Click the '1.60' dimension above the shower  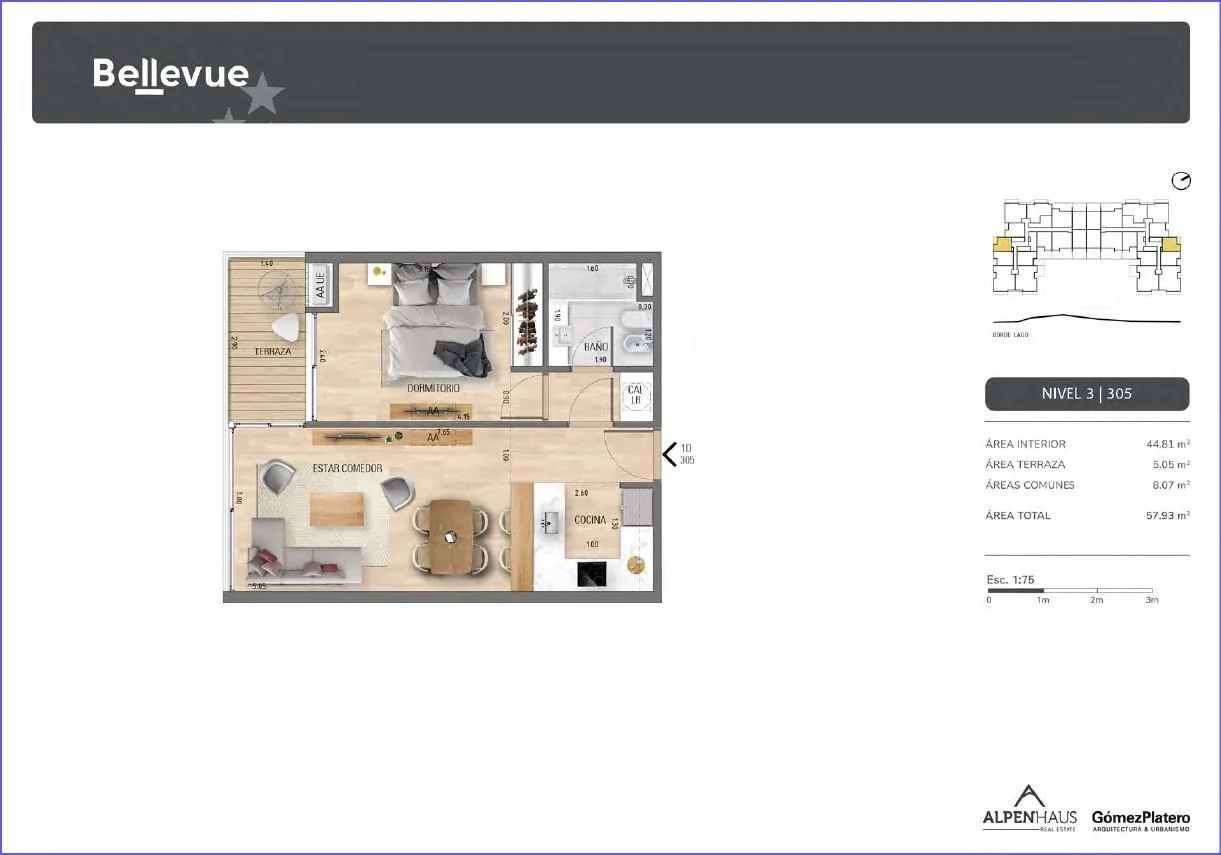592,269
